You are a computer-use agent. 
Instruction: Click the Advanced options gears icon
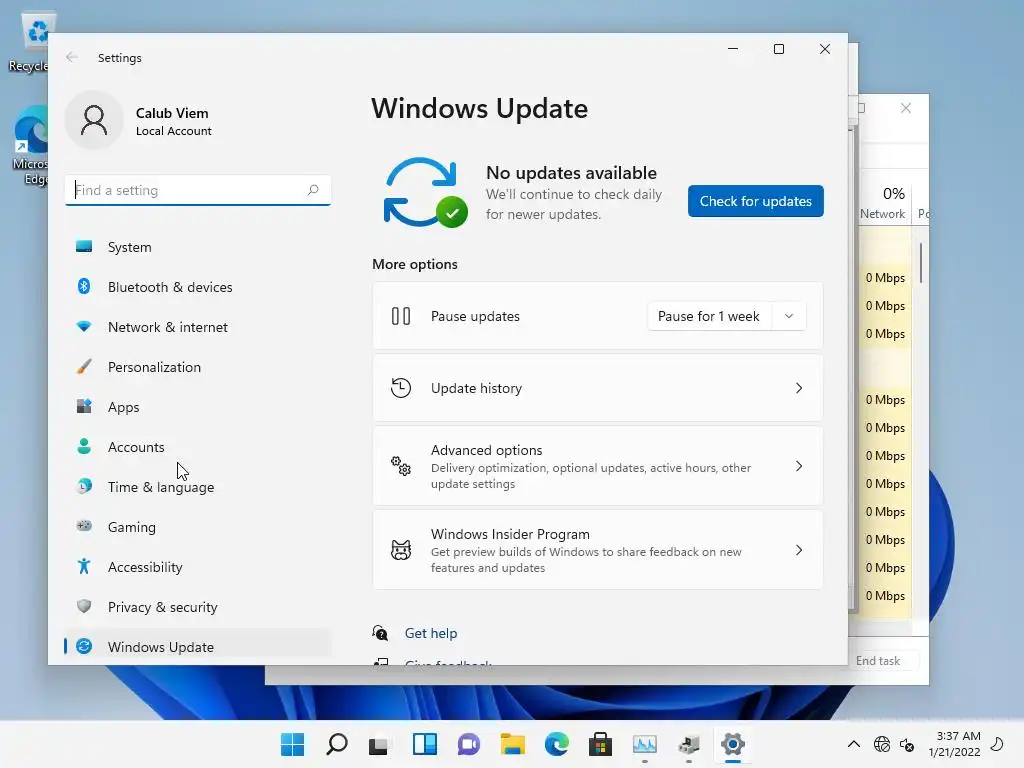coord(401,466)
